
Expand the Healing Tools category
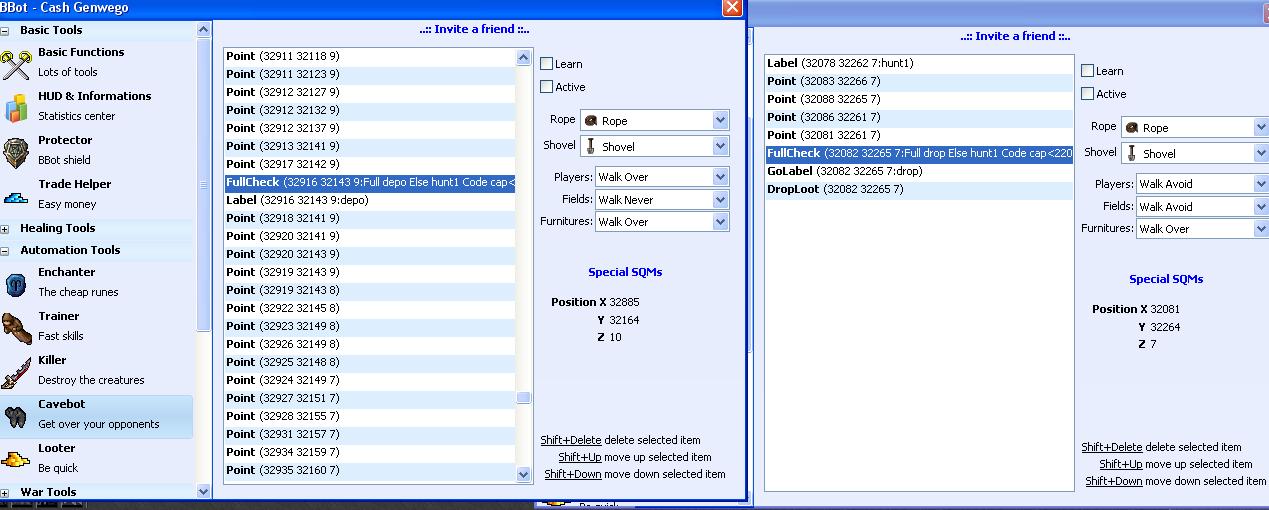5,229
